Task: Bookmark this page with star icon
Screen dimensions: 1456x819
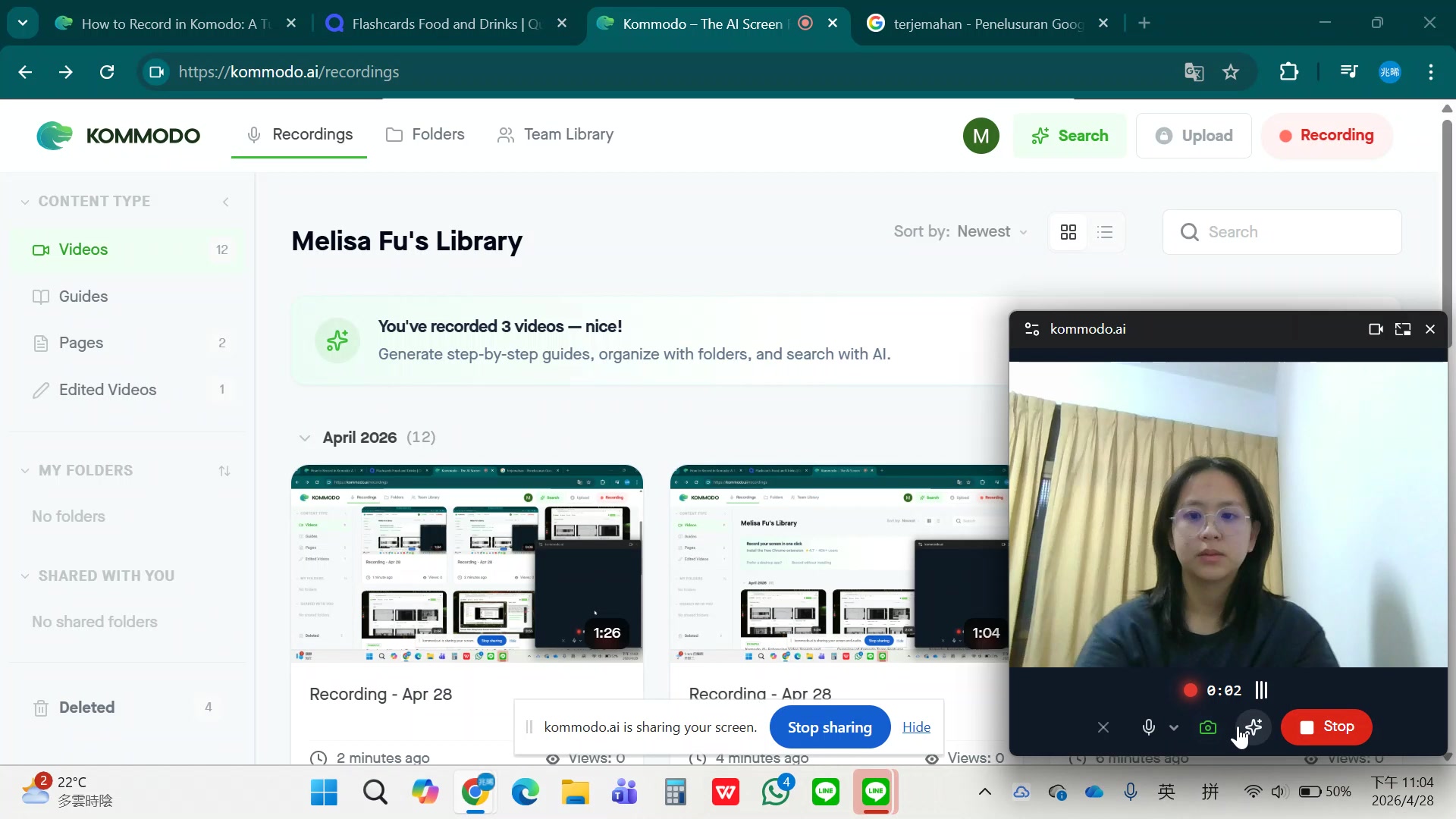Action: [1230, 72]
